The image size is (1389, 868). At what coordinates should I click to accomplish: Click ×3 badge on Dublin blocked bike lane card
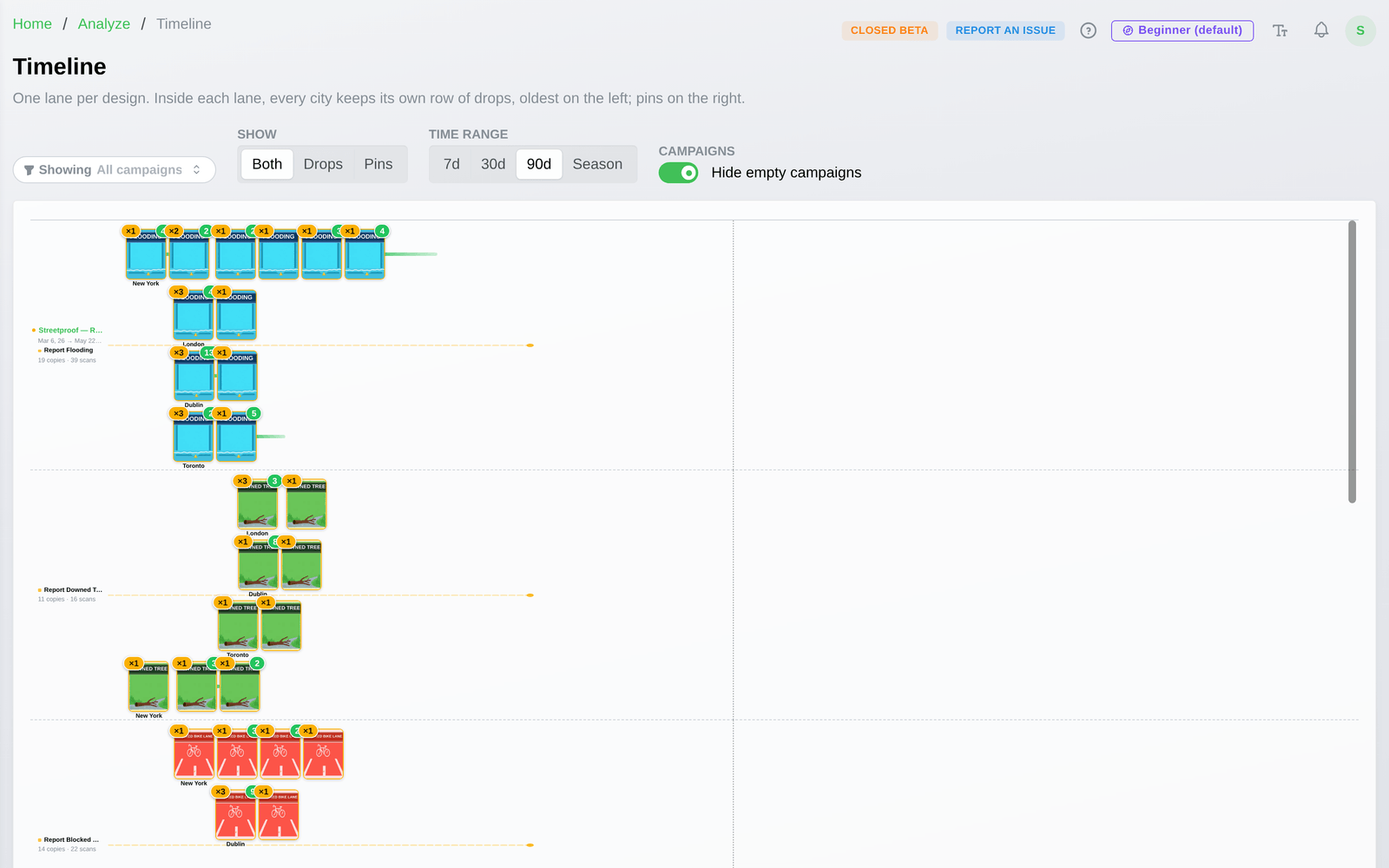[x=221, y=792]
